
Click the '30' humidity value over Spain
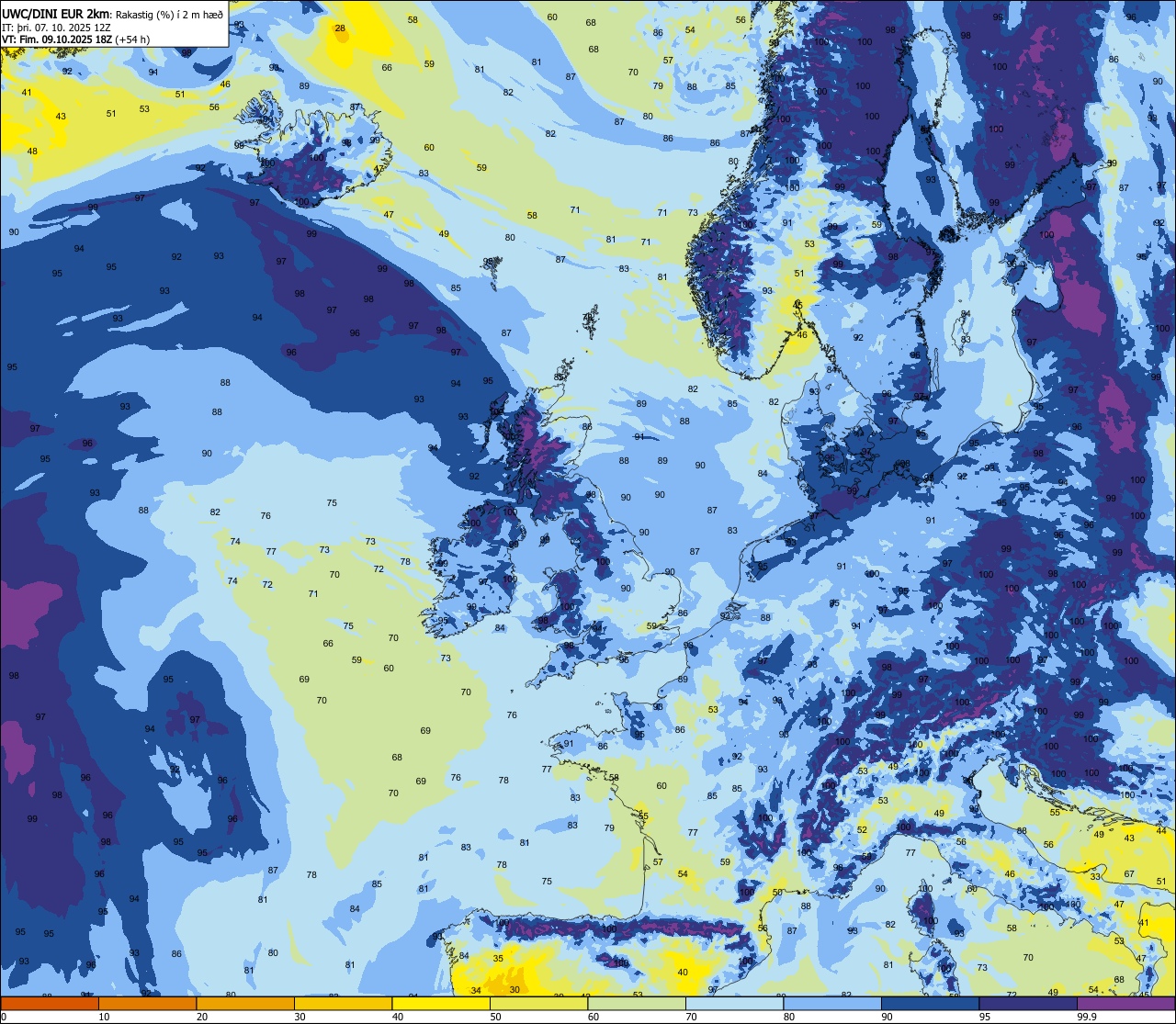[x=514, y=989]
